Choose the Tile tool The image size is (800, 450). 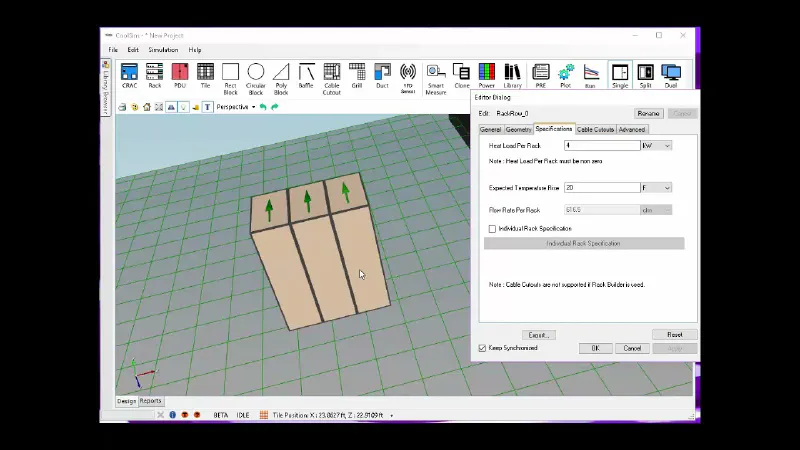205,76
